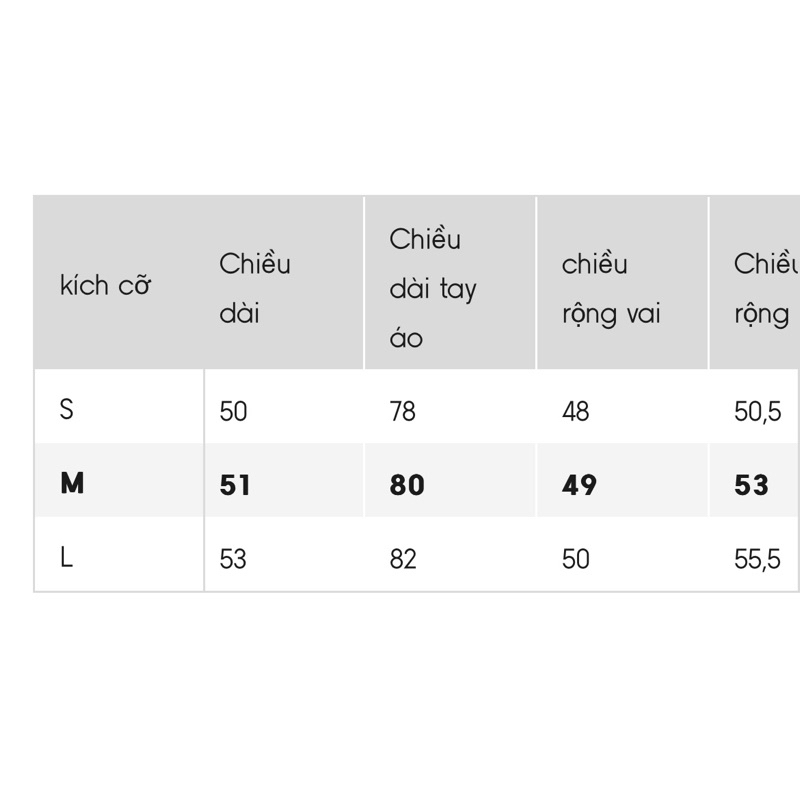Select the "Chiều dài" column header
This screenshot has height=800, width=800.
(255, 288)
